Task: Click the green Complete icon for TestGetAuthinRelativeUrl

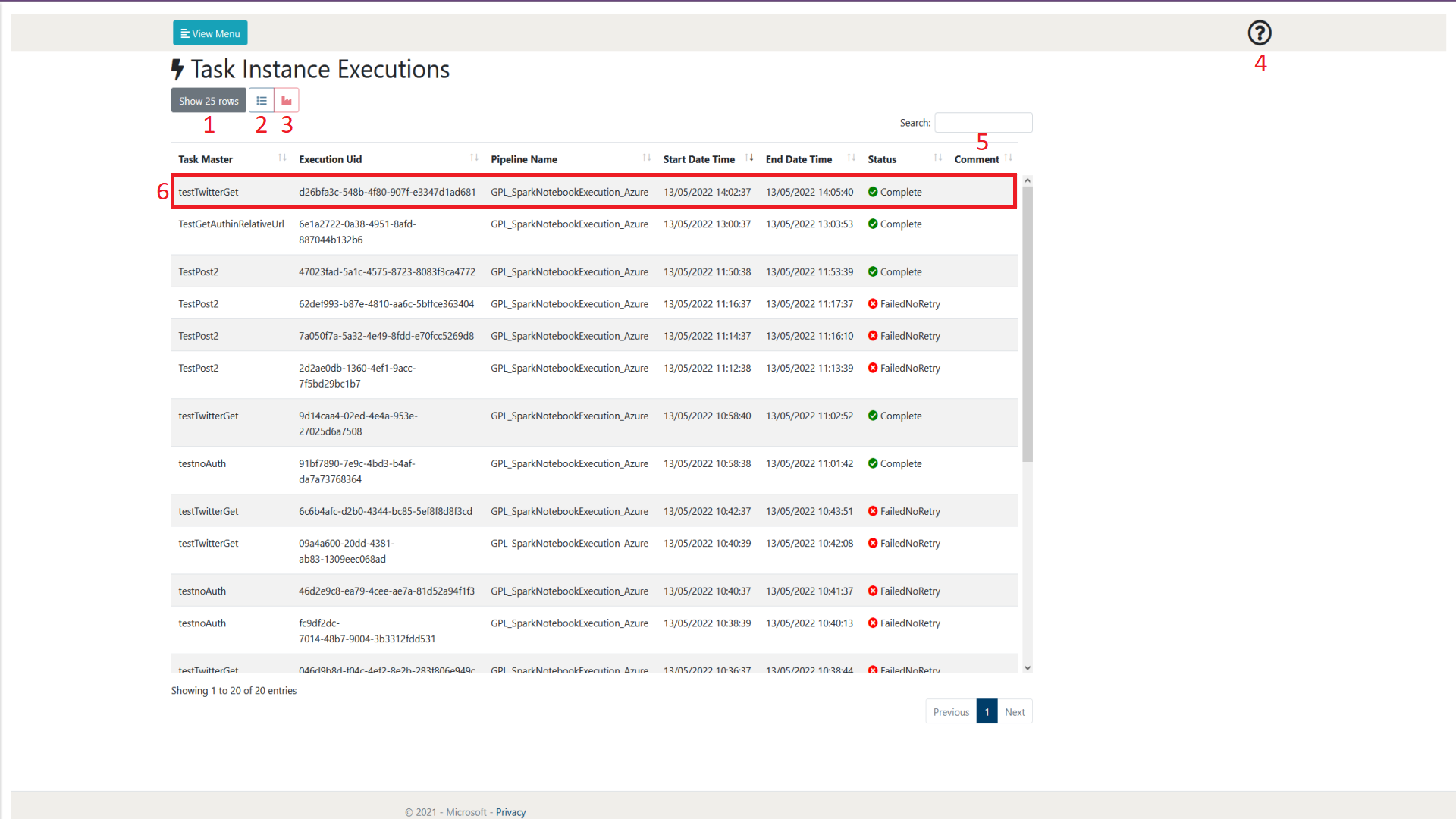Action: (873, 224)
